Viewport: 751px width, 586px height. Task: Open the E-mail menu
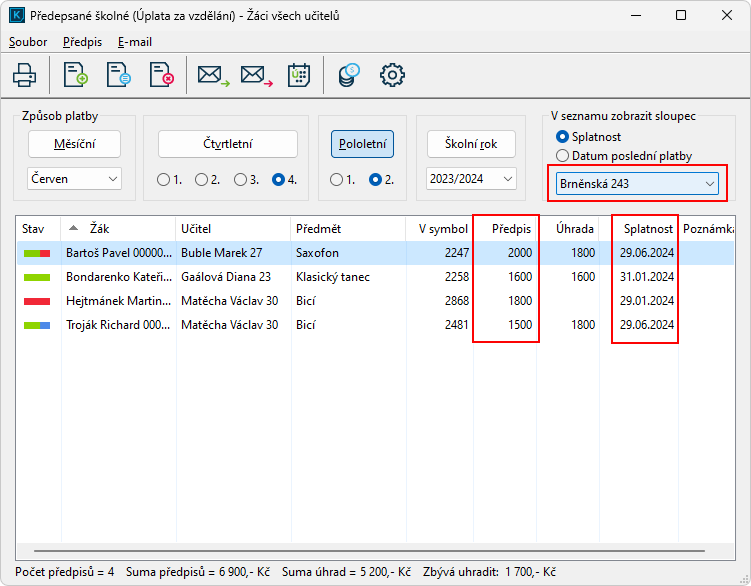134,42
